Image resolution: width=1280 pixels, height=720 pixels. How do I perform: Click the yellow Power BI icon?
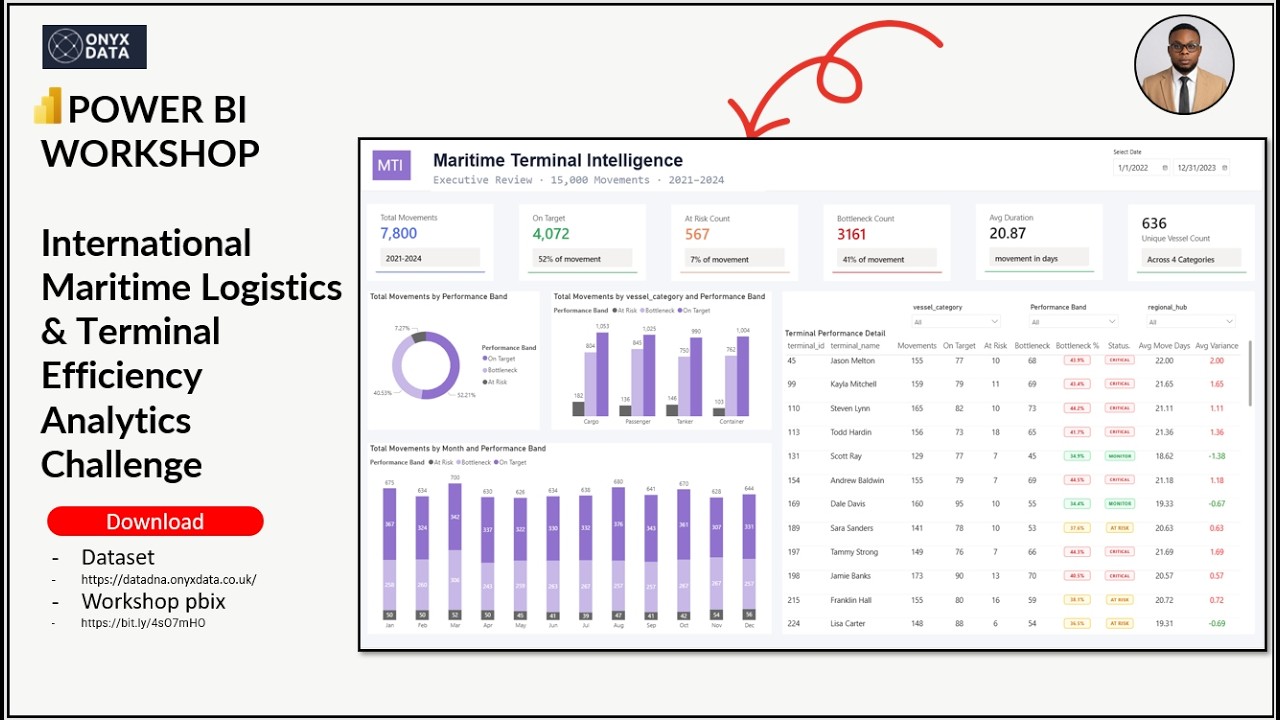pyautogui.click(x=48, y=107)
